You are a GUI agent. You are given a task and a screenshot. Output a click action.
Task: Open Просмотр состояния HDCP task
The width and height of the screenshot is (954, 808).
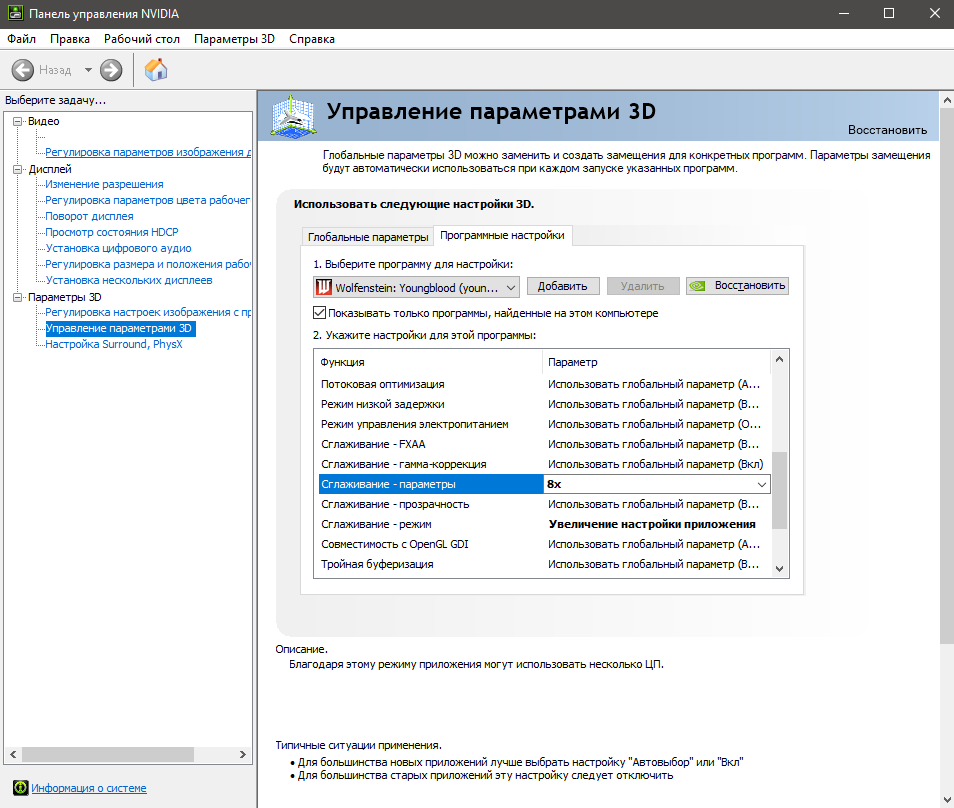point(112,232)
